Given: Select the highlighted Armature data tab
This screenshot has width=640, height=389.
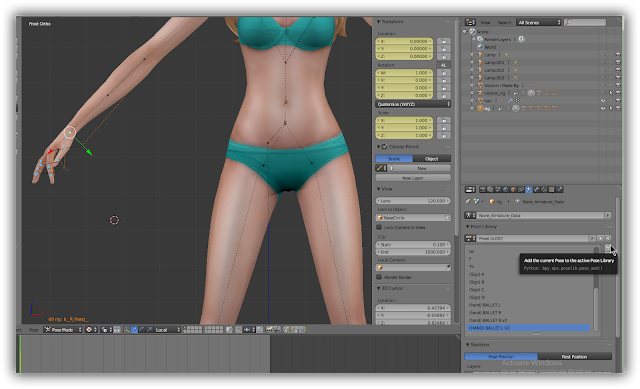Looking at the screenshot, I should [529, 189].
